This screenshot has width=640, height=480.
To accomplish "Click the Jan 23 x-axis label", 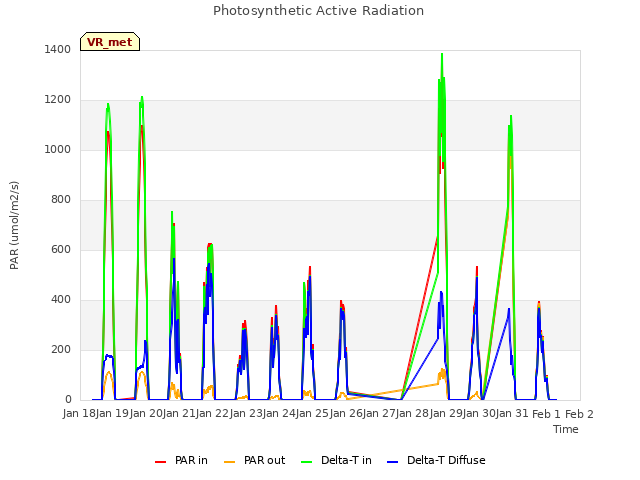I will [x=244, y=414].
